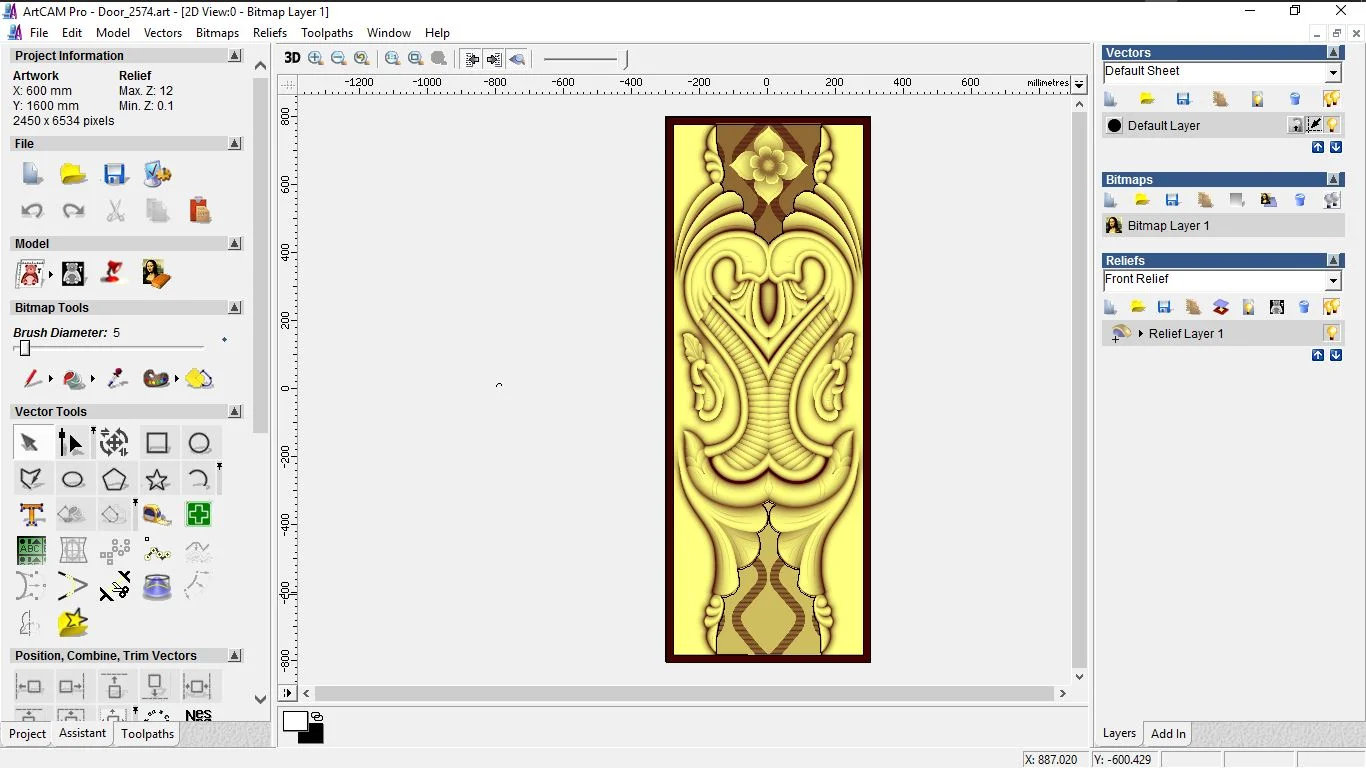Toggle lock on Default Layer
The width and height of the screenshot is (1366, 768).
tap(1296, 125)
